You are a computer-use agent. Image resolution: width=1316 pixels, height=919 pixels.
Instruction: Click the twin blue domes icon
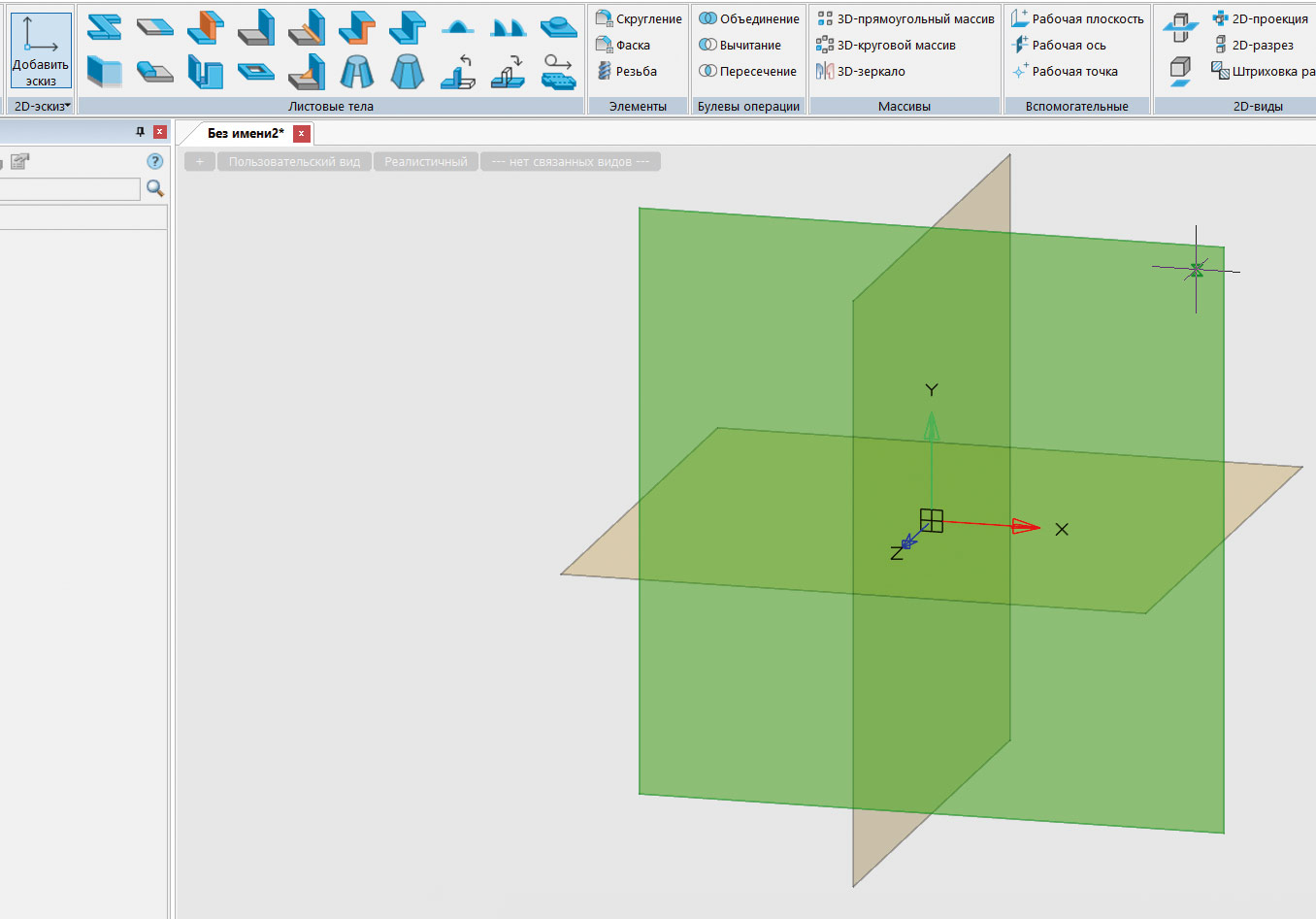click(x=508, y=27)
